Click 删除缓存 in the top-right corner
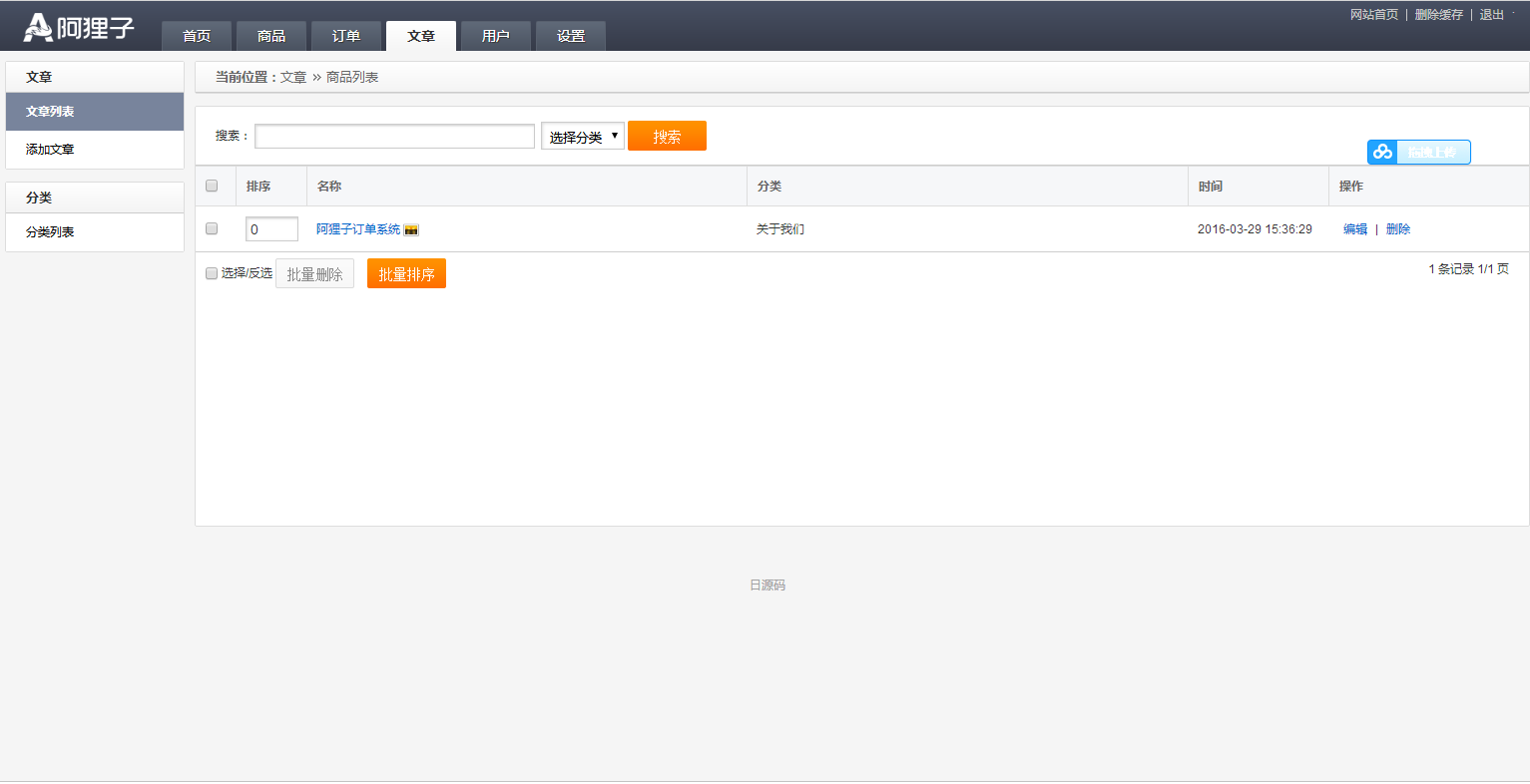The width and height of the screenshot is (1530, 784). [1438, 15]
